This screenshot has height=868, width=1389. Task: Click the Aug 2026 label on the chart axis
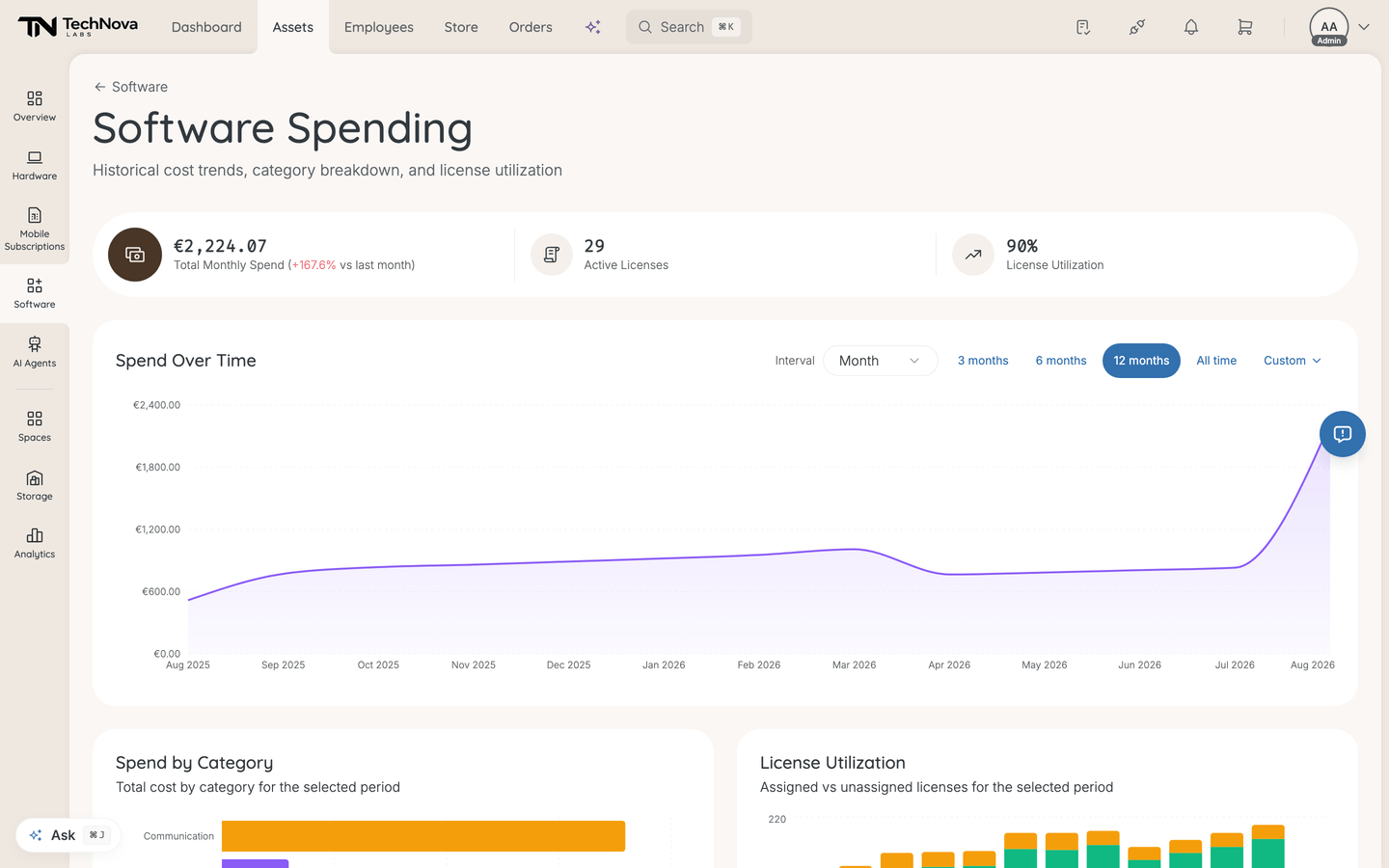coord(1313,665)
